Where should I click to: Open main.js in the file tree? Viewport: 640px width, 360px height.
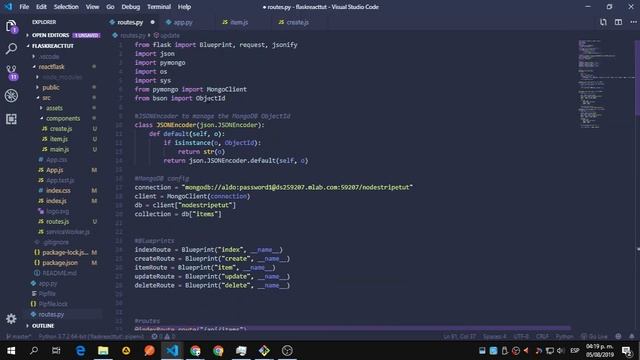tap(59, 149)
